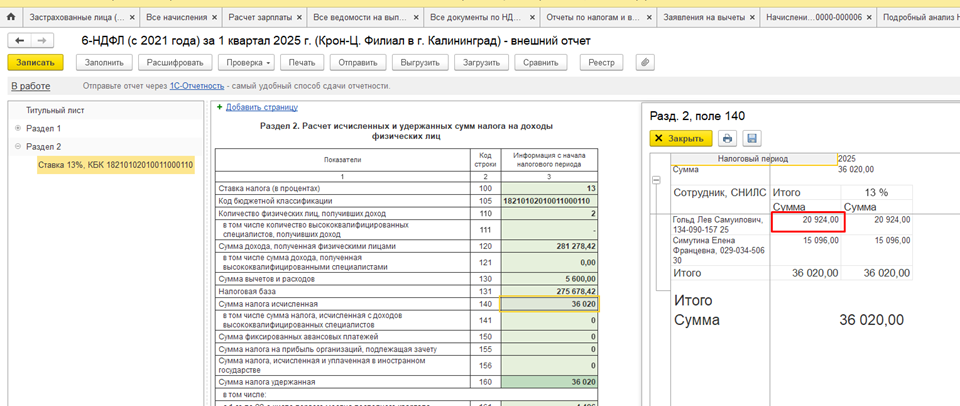The width and height of the screenshot is (960, 406).
Task: Switch to the 'Все начисления' tab
Action: pyautogui.click(x=176, y=18)
